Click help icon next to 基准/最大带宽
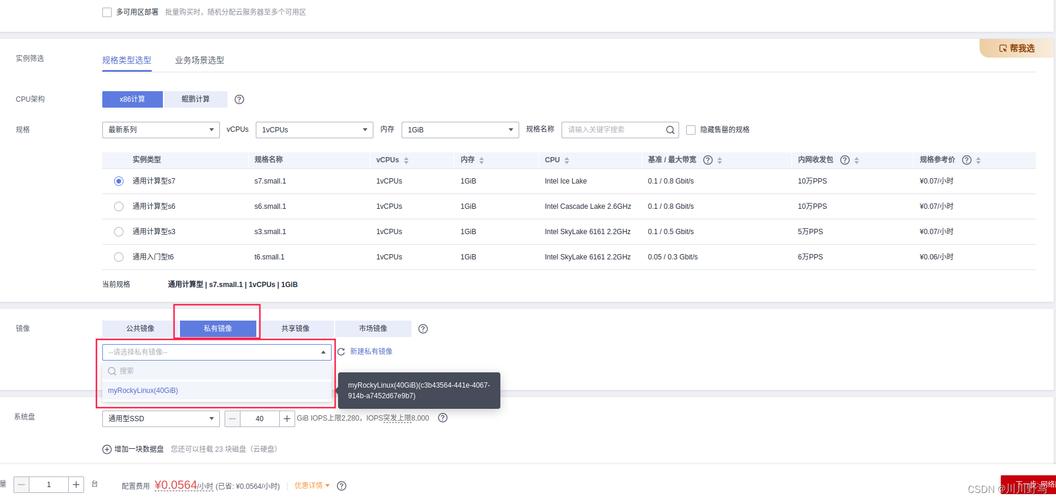The width and height of the screenshot is (1056, 500). pos(708,160)
